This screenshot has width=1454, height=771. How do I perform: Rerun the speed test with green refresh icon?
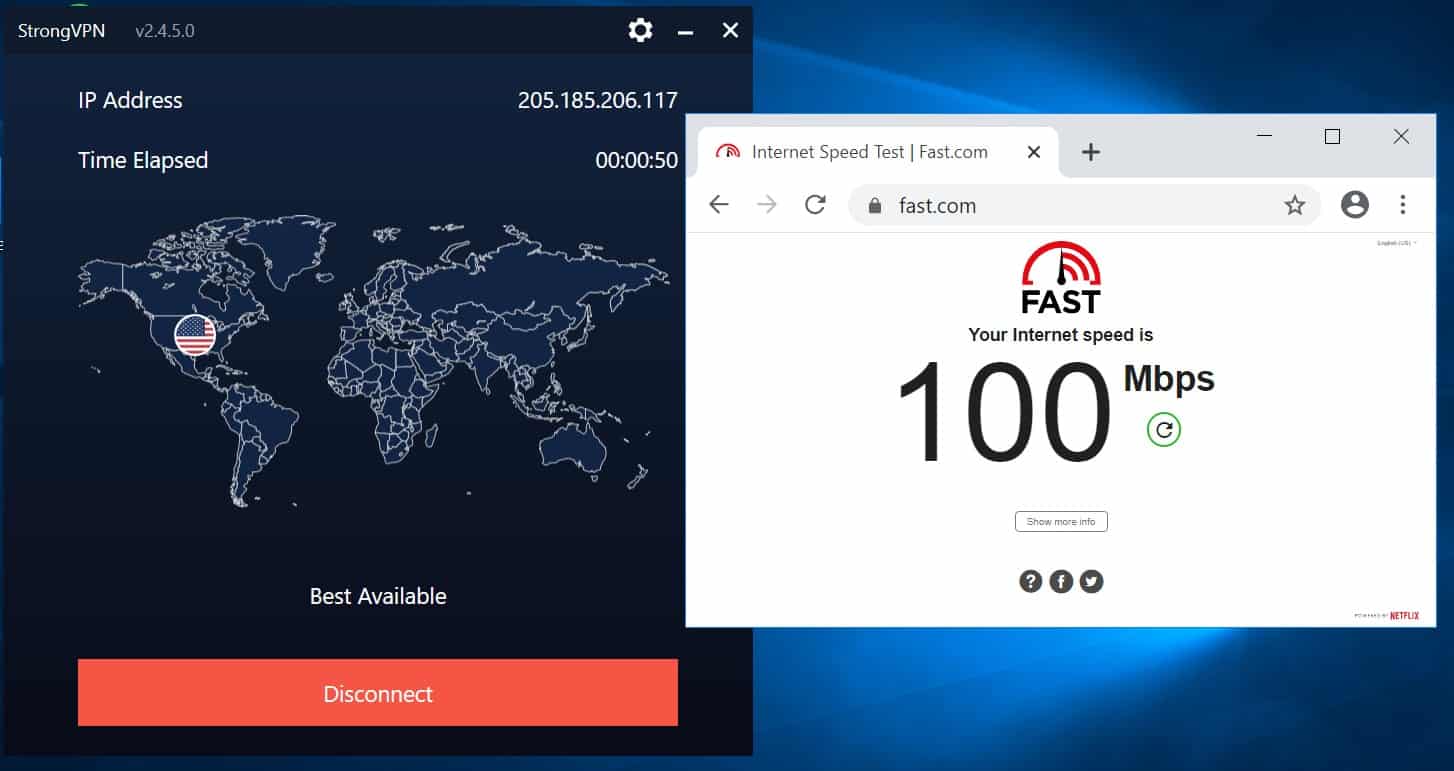1164,430
